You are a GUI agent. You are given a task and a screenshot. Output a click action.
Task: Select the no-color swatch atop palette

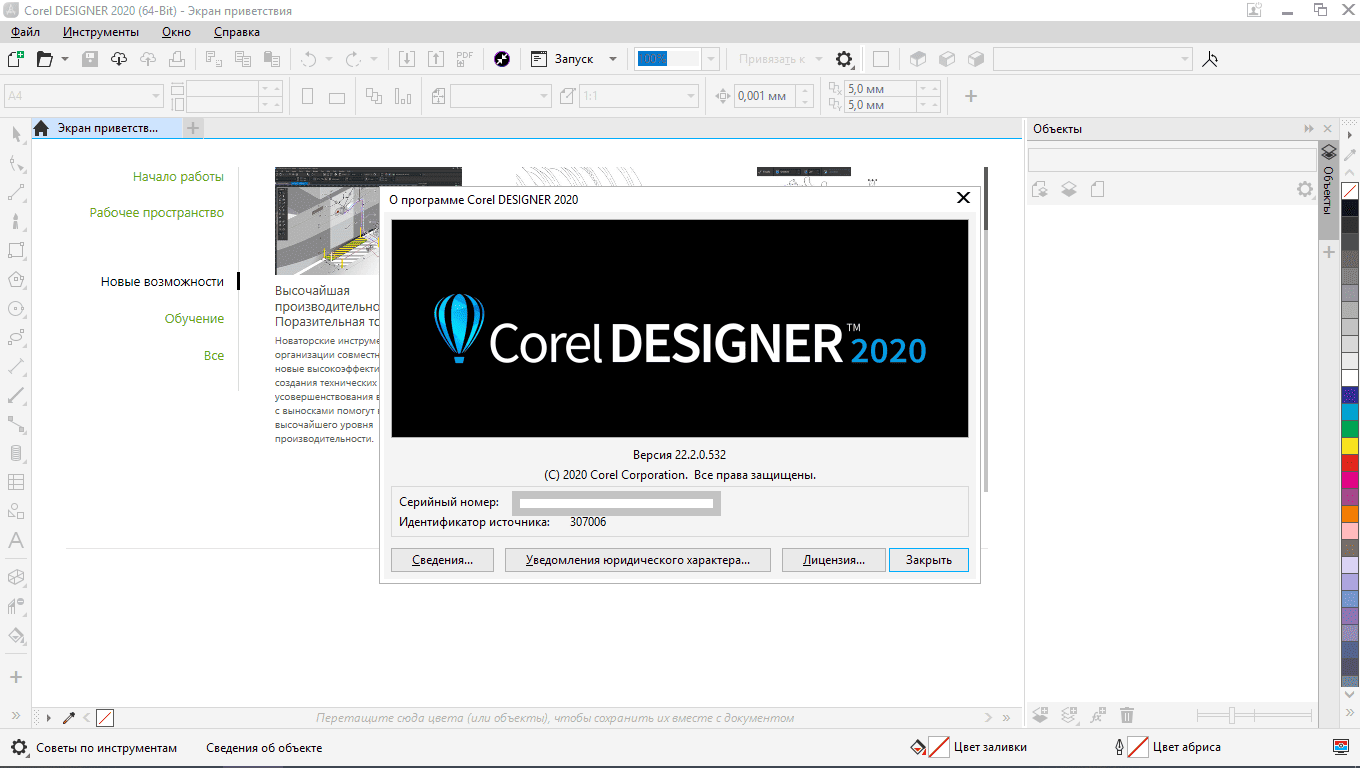(x=1350, y=191)
